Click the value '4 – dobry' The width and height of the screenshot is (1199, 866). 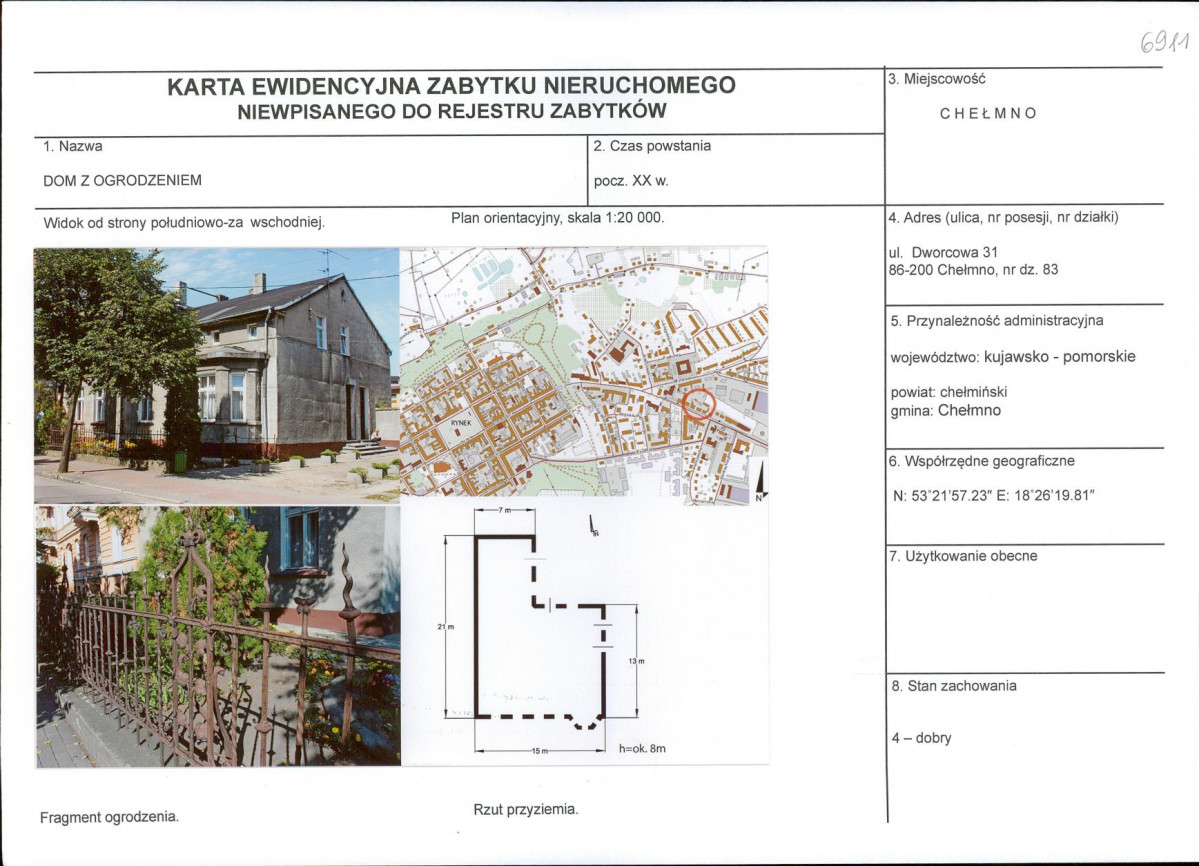pos(921,738)
